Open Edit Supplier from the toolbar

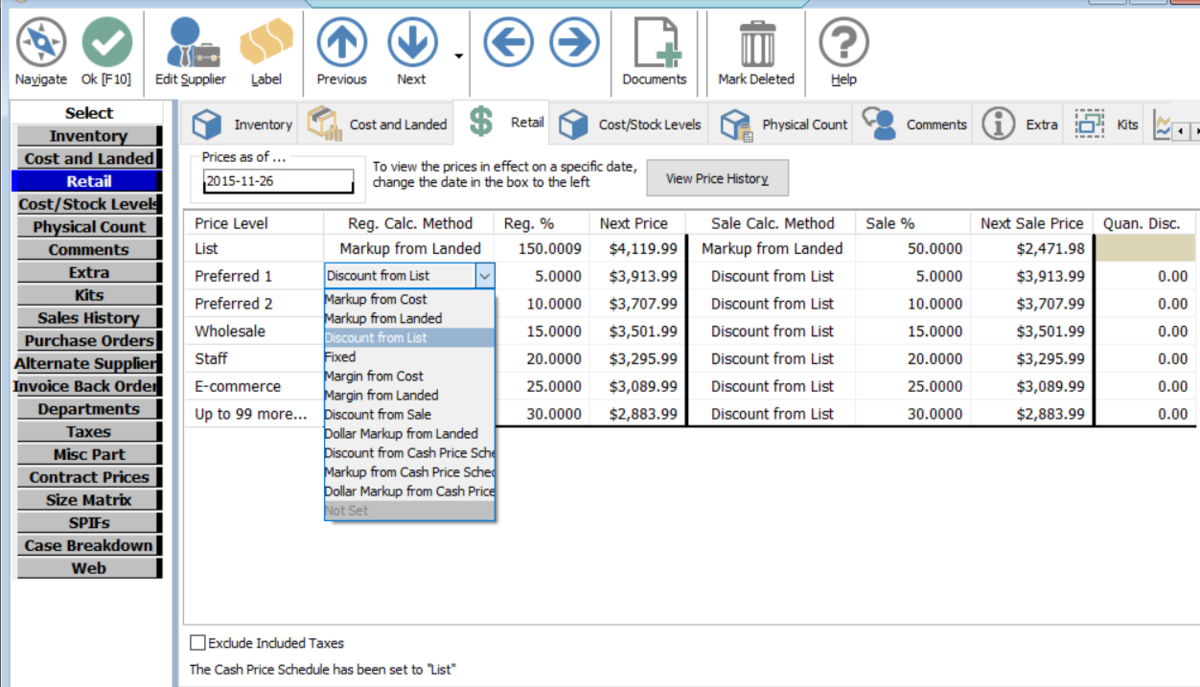coord(190,43)
